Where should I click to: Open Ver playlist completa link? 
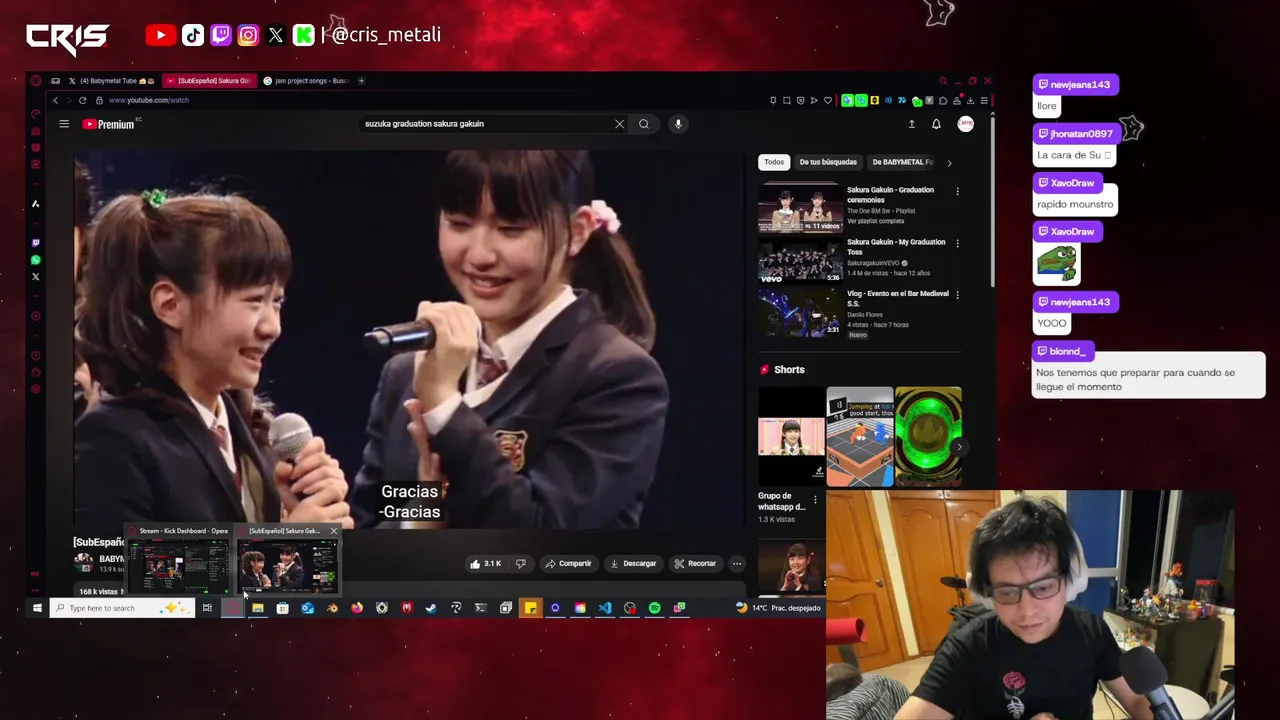[x=876, y=221]
